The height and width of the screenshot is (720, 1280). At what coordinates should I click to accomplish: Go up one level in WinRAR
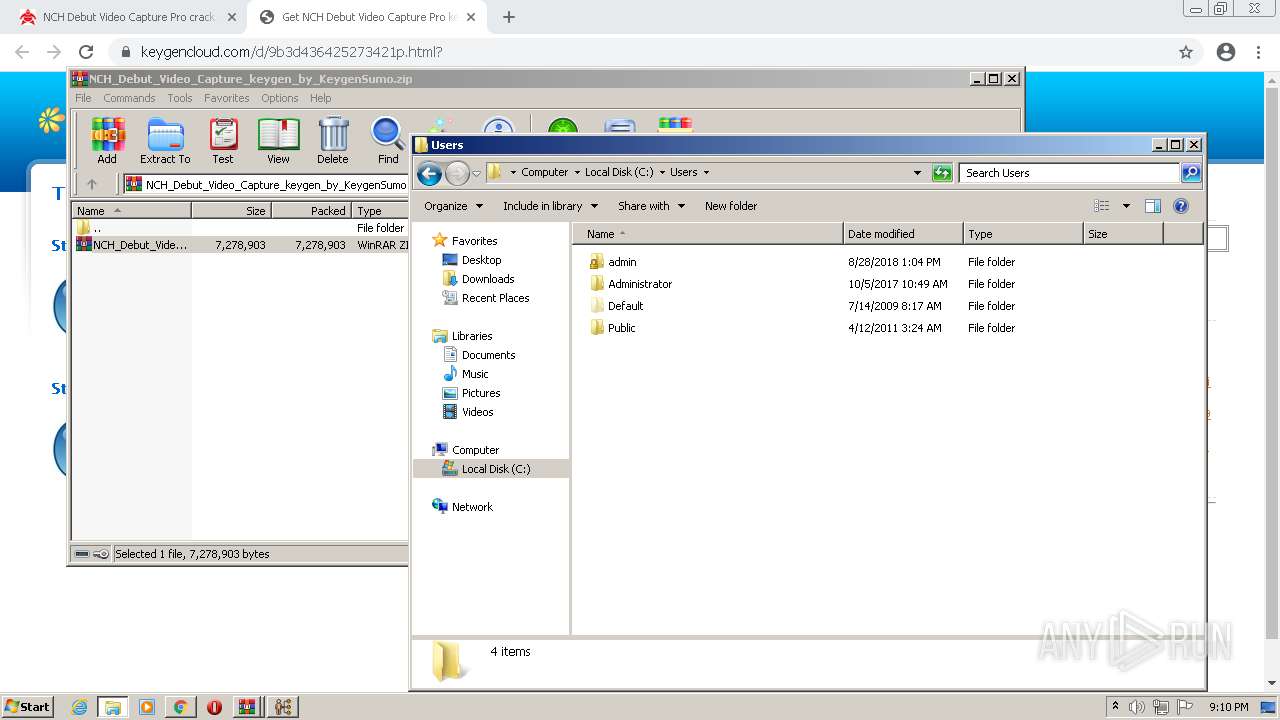tap(92, 184)
